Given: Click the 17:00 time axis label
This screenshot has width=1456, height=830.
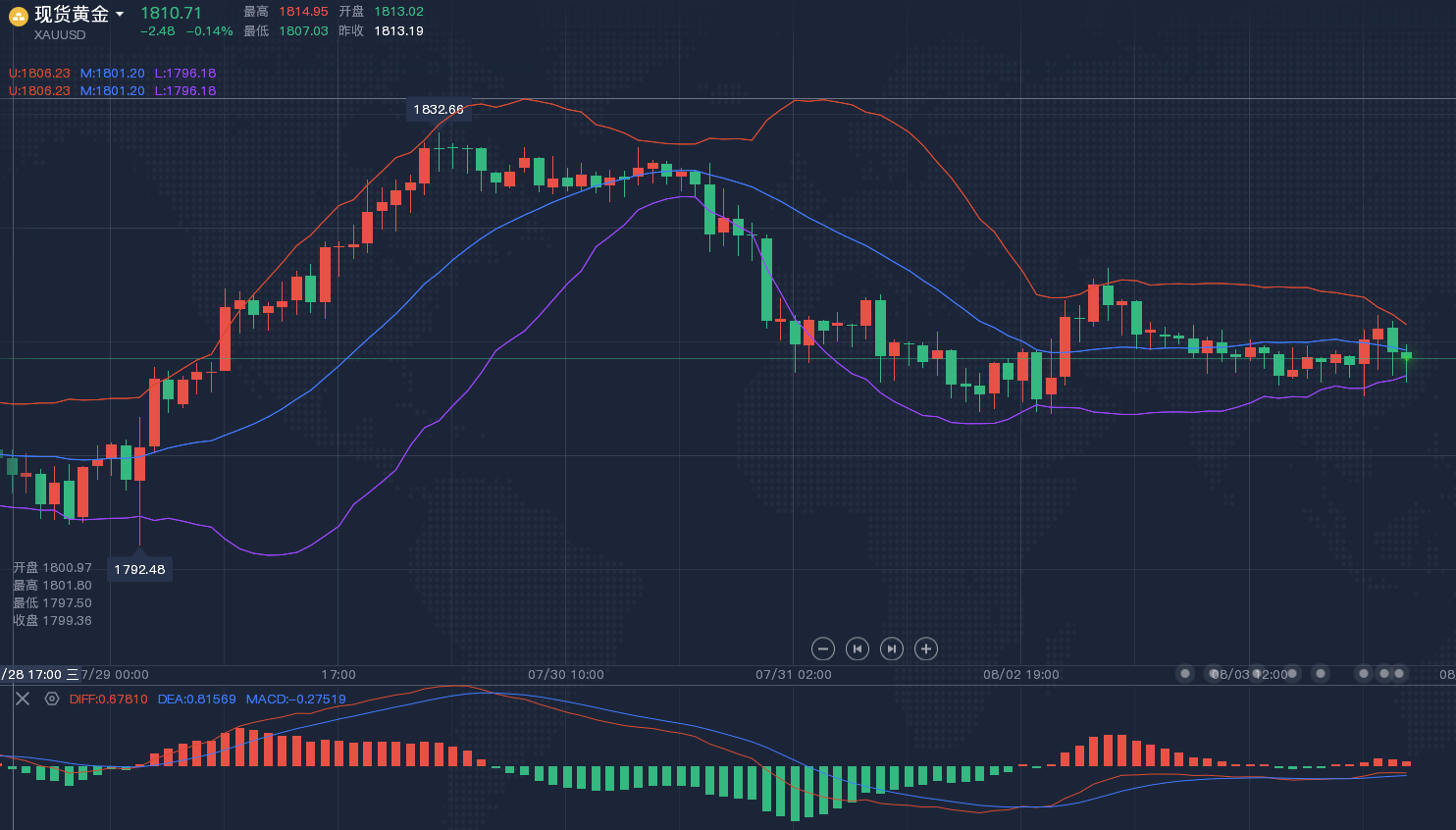Looking at the screenshot, I should click(338, 675).
